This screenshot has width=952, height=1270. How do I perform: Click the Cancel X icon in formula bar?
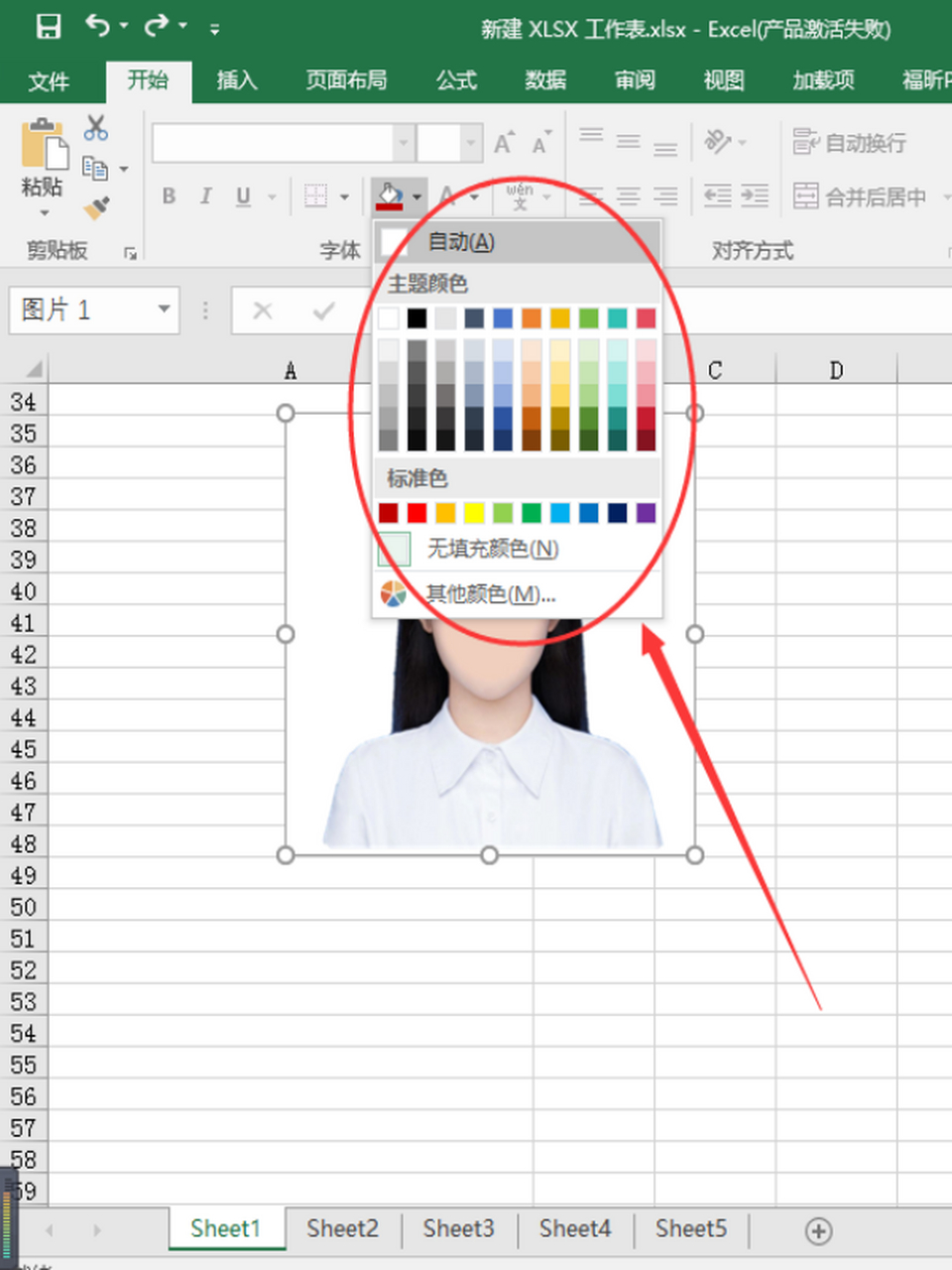tap(263, 311)
